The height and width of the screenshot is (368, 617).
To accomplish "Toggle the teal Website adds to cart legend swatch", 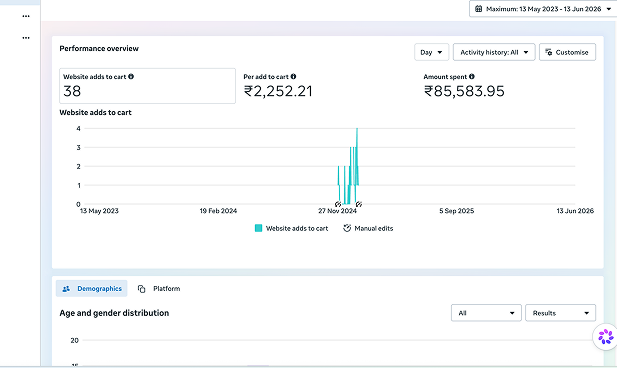I will click(x=258, y=228).
